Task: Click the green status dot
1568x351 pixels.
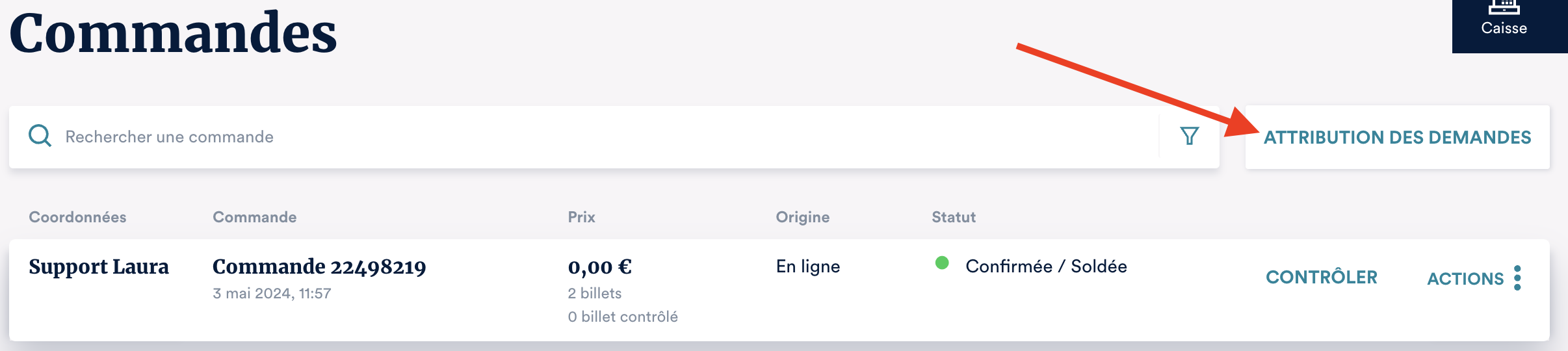Action: 942,263
